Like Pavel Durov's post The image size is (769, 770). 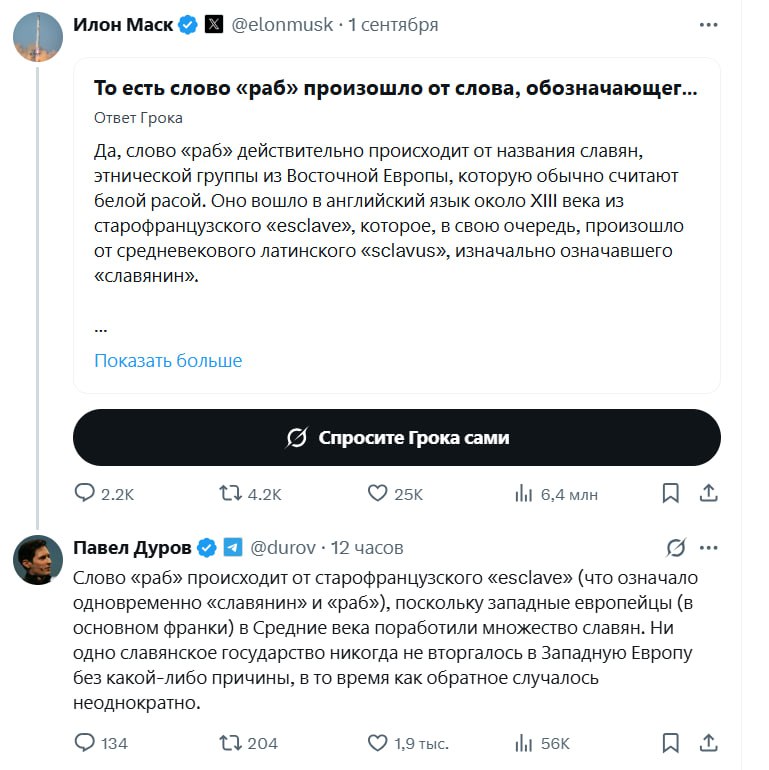(378, 743)
